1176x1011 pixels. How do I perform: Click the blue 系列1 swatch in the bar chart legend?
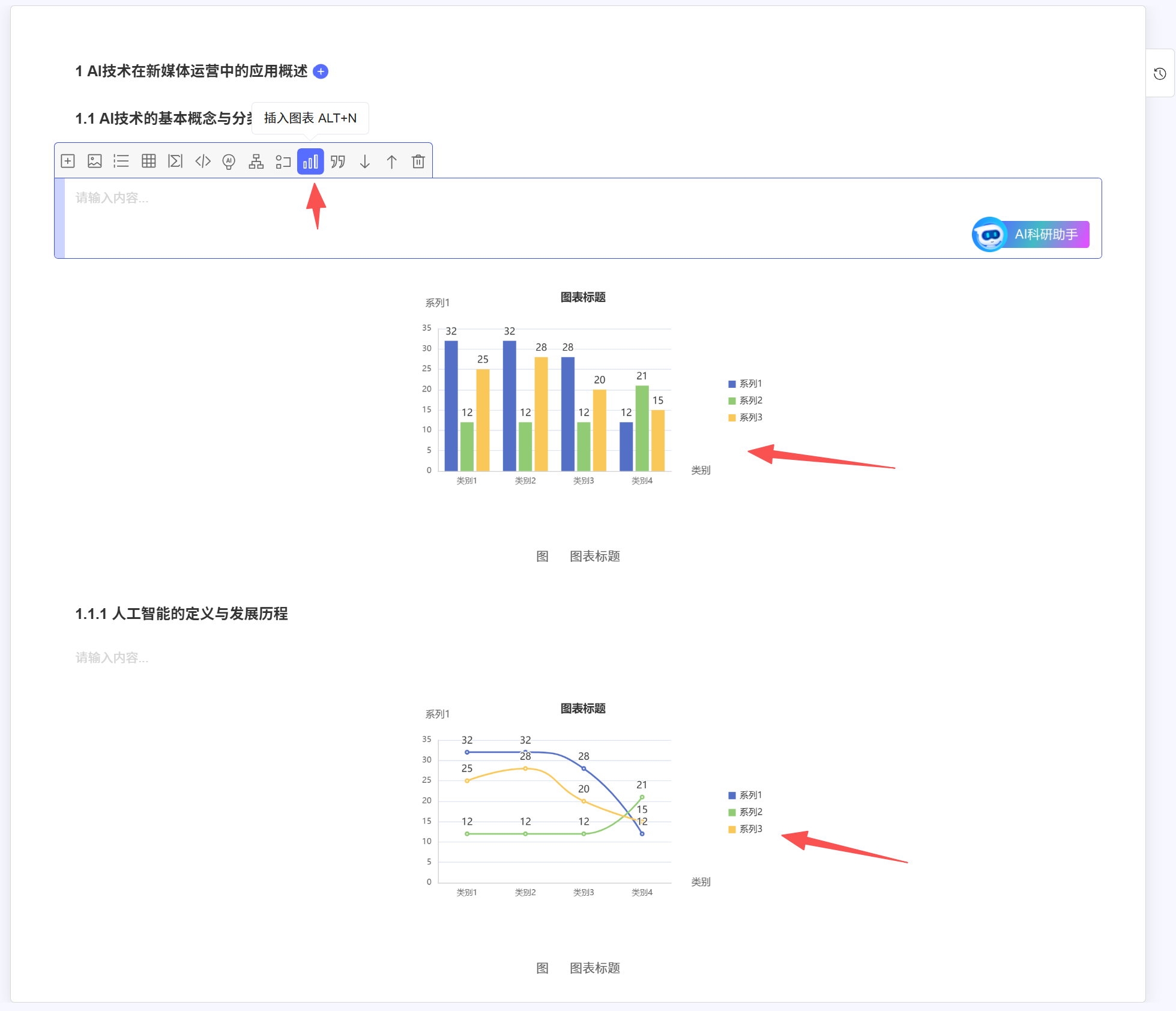(732, 384)
